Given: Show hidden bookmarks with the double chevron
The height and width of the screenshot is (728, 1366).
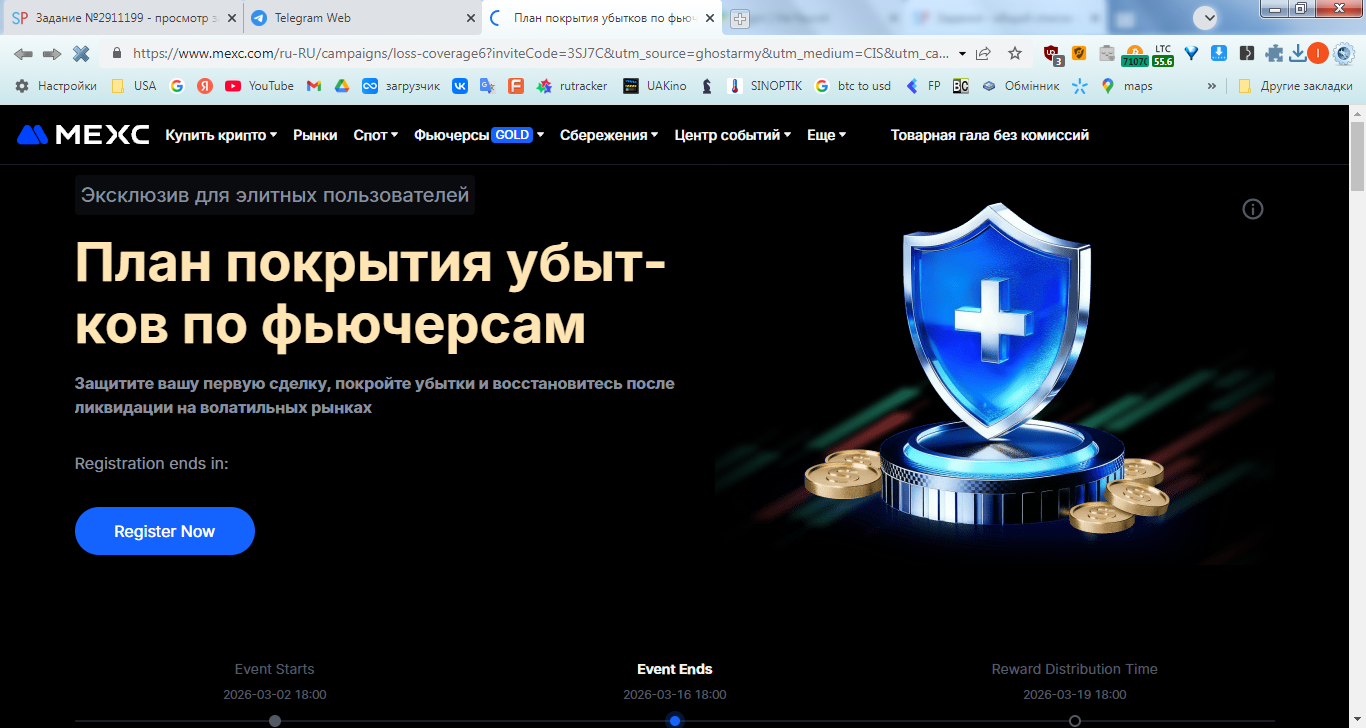Looking at the screenshot, I should (1212, 86).
